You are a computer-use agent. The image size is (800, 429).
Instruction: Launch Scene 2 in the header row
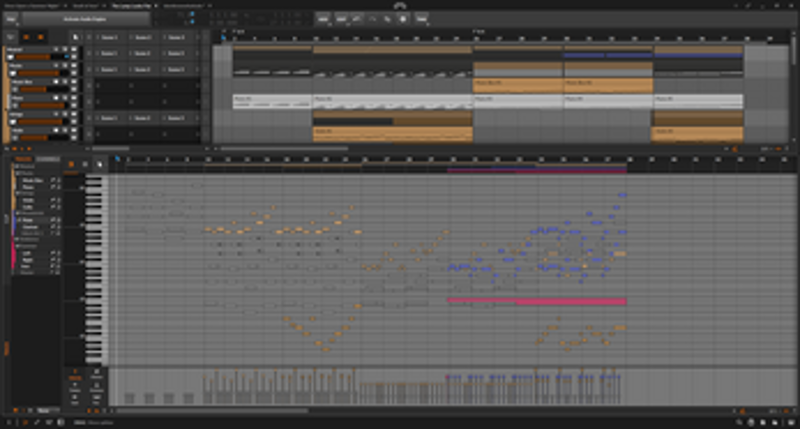click(x=143, y=37)
